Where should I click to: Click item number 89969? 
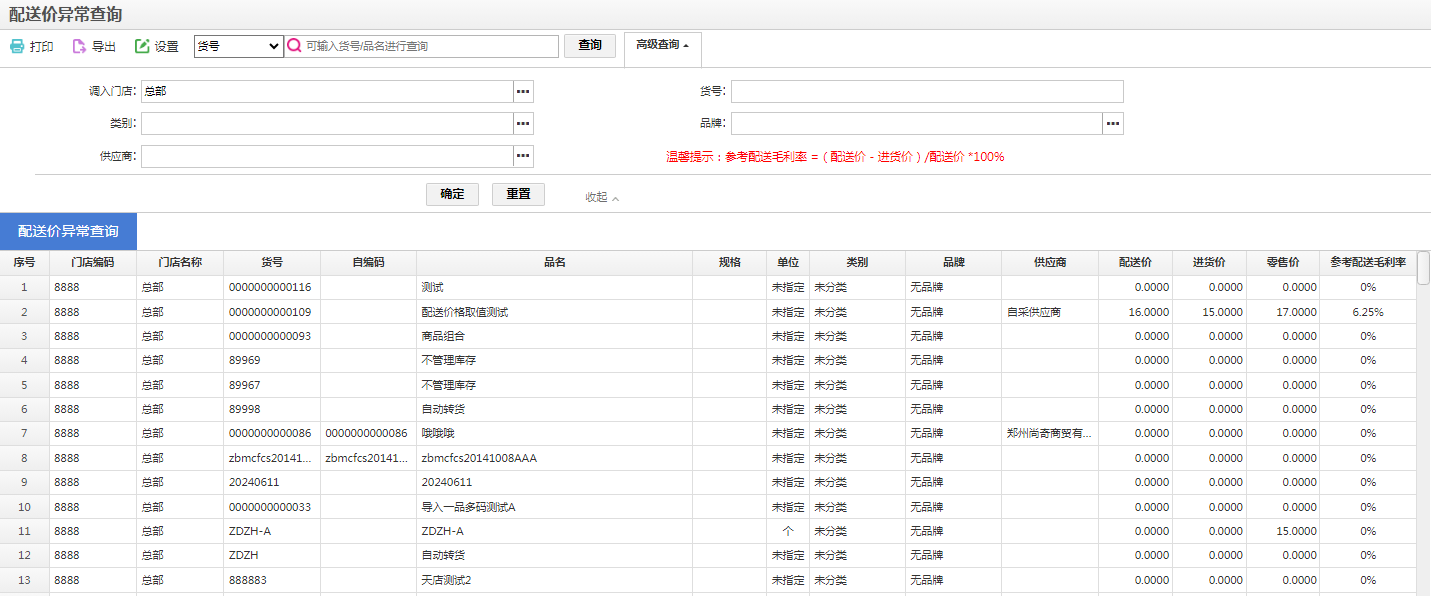point(244,361)
